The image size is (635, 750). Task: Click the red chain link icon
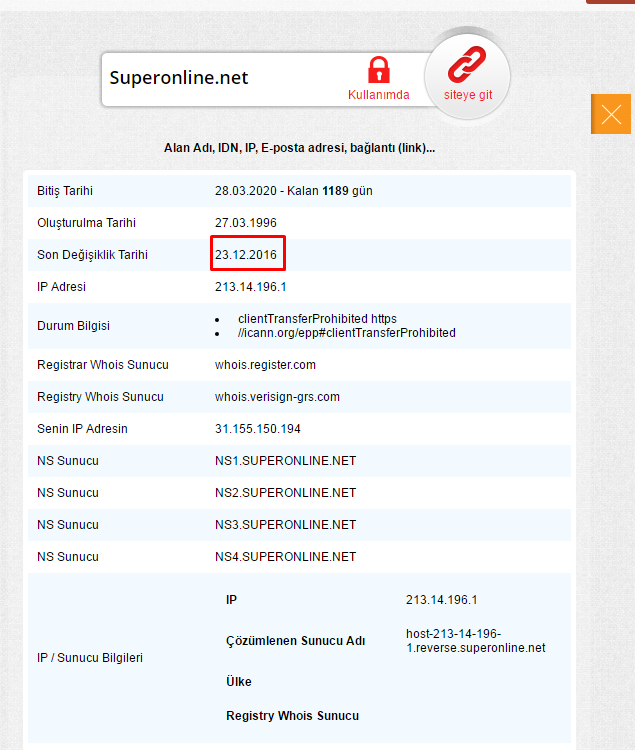coord(467,64)
